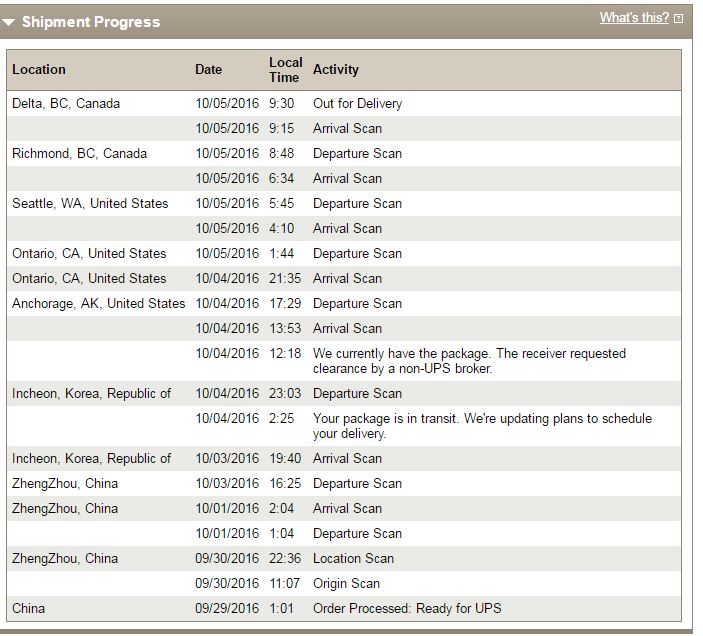Click the package in transit message
This screenshot has height=636, width=703.
click(482, 426)
